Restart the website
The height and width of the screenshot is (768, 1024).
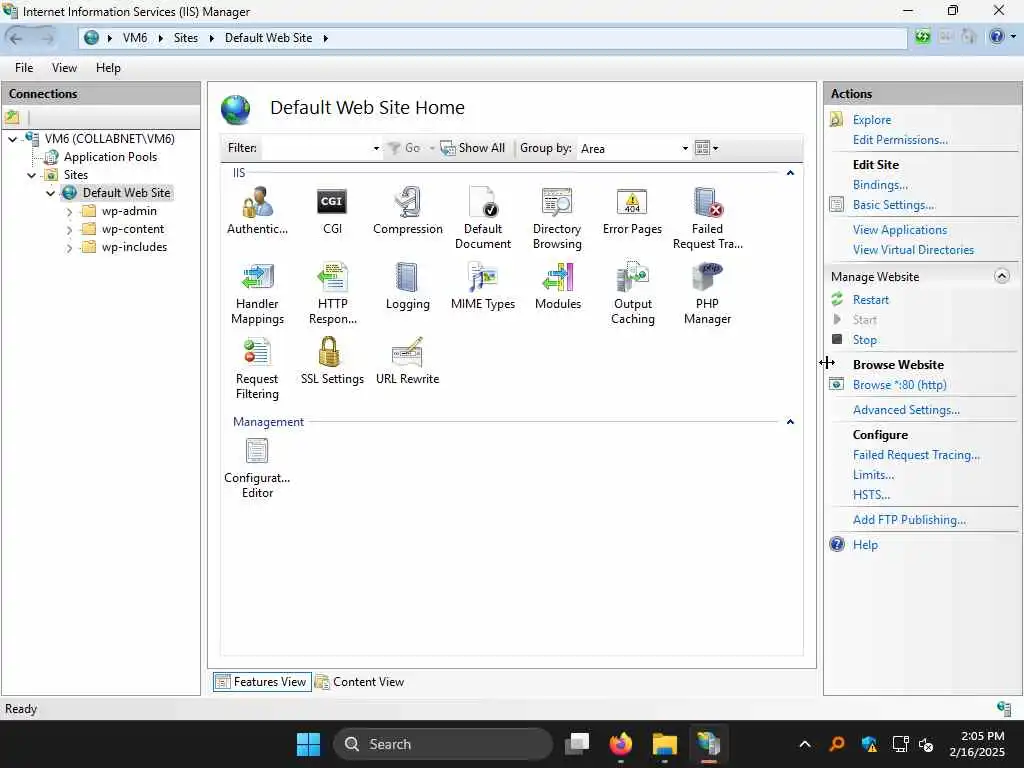tap(871, 300)
